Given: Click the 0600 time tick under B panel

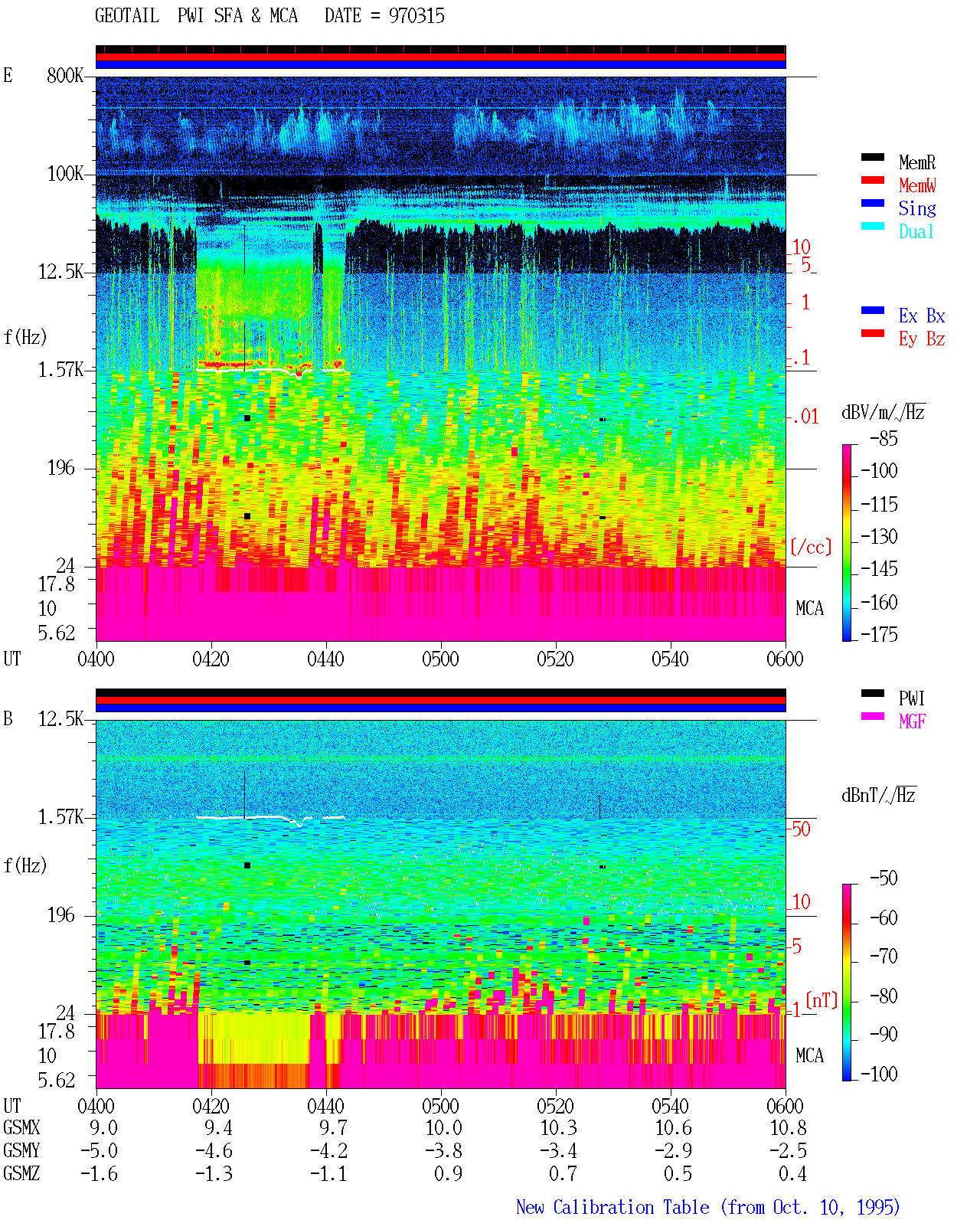Looking at the screenshot, I should (x=785, y=1106).
